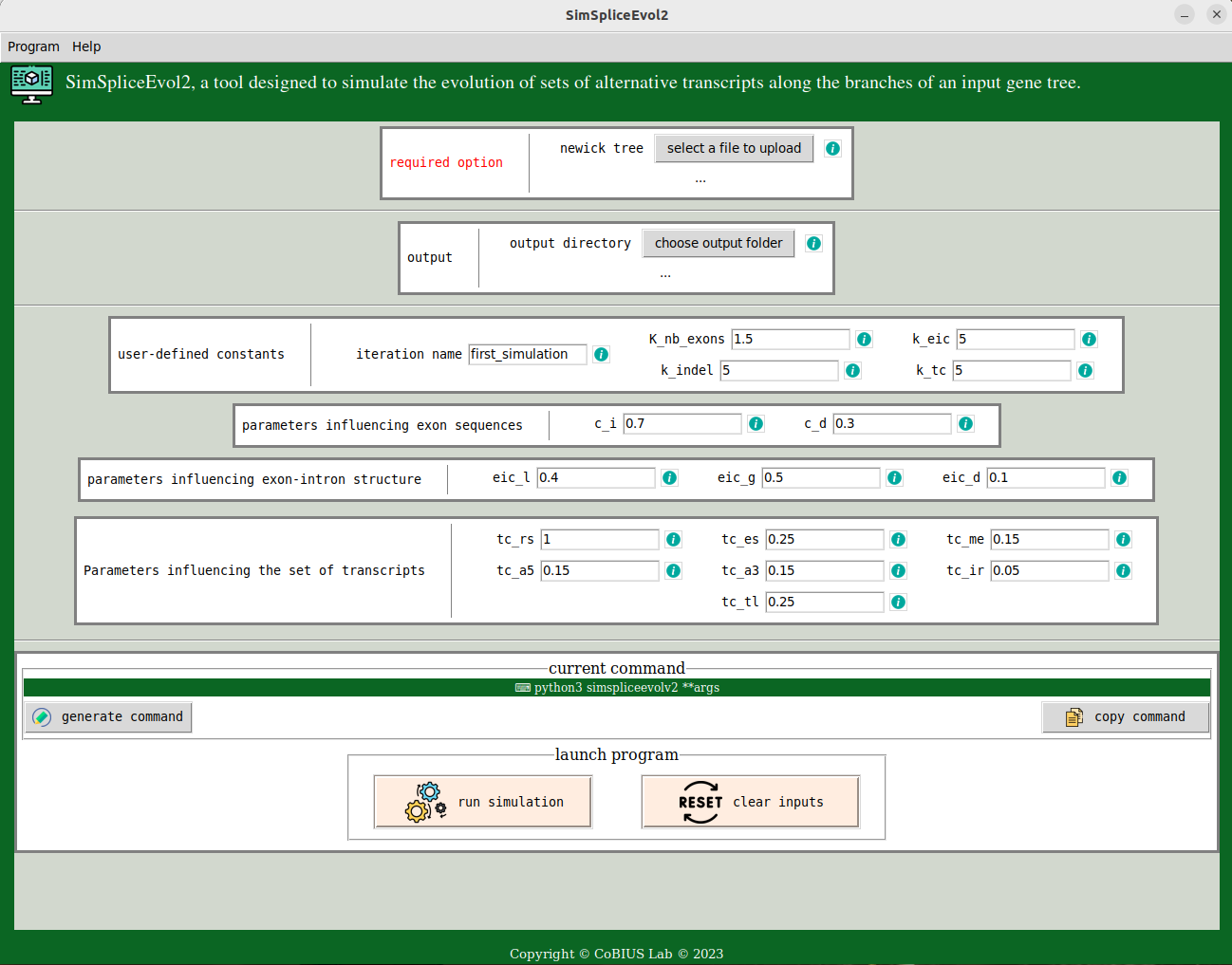Open the tc_es info icon

click(x=898, y=540)
